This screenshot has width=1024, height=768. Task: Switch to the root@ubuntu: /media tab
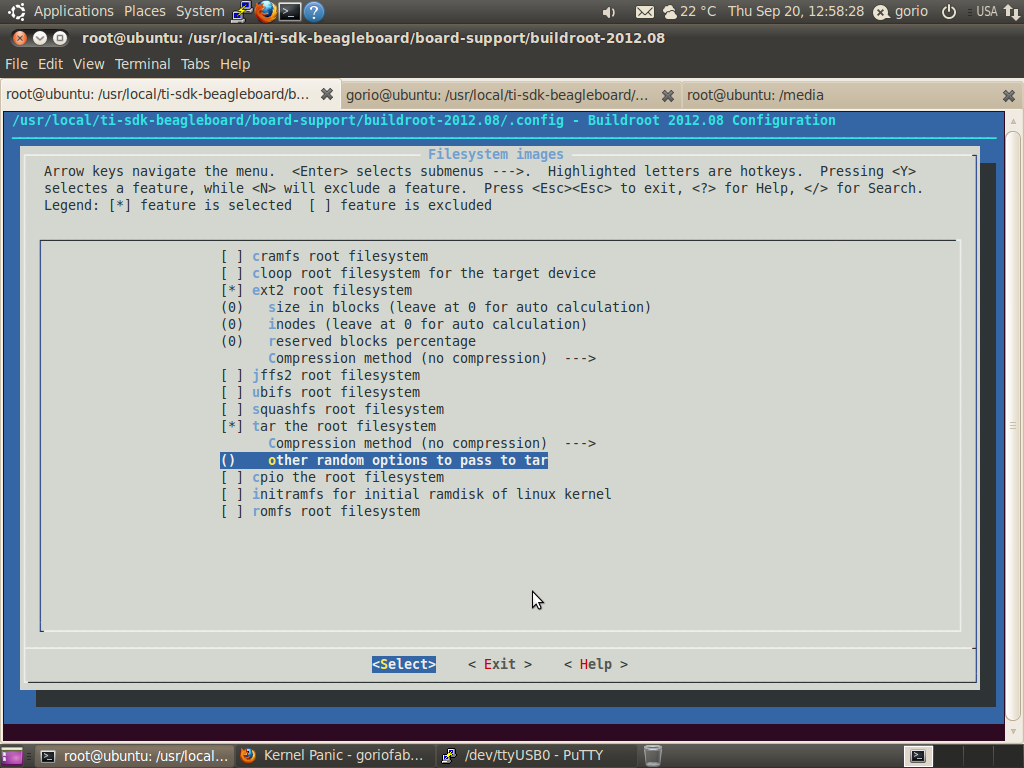point(852,95)
